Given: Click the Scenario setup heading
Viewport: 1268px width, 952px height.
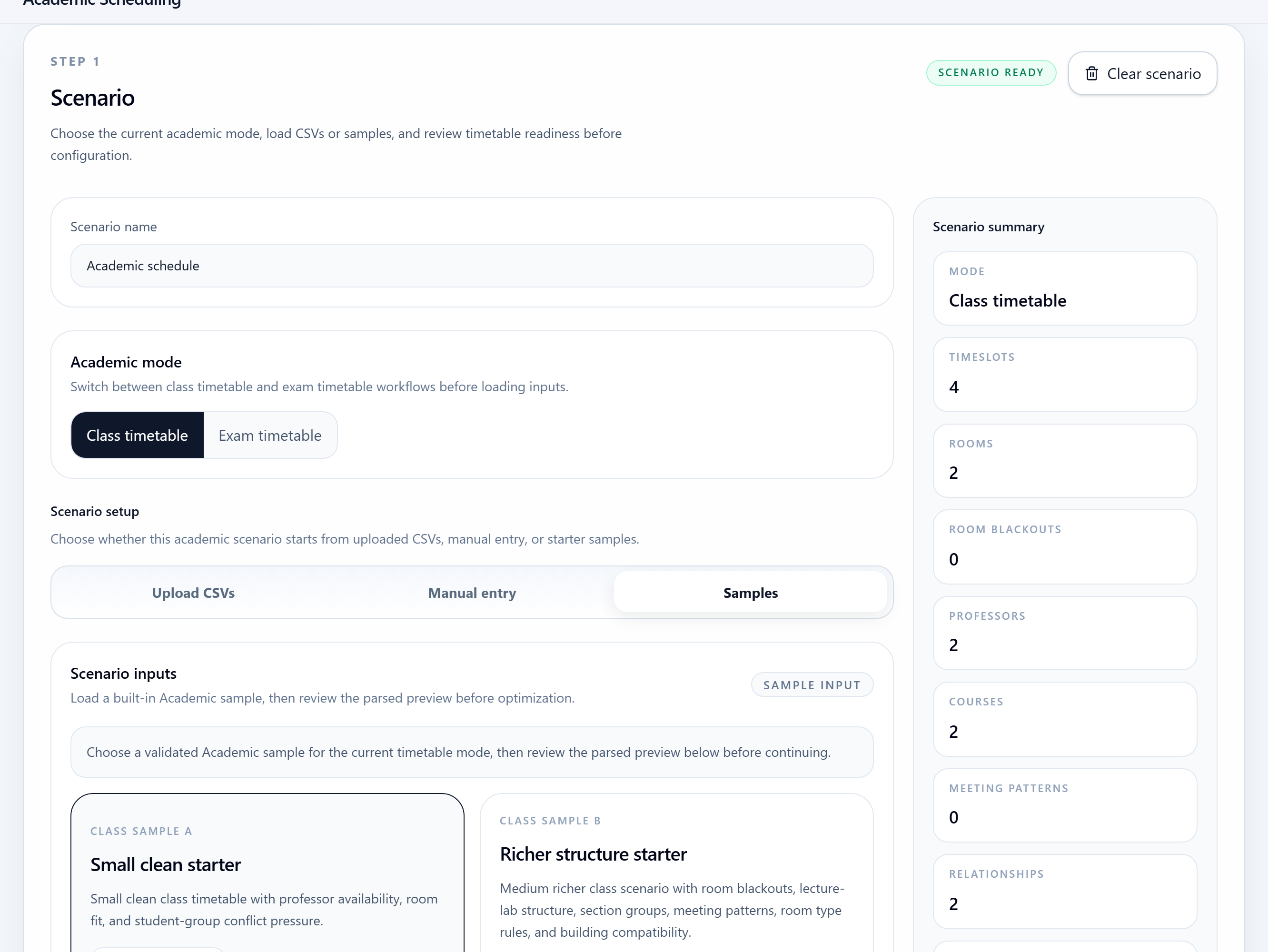Looking at the screenshot, I should pos(95,511).
